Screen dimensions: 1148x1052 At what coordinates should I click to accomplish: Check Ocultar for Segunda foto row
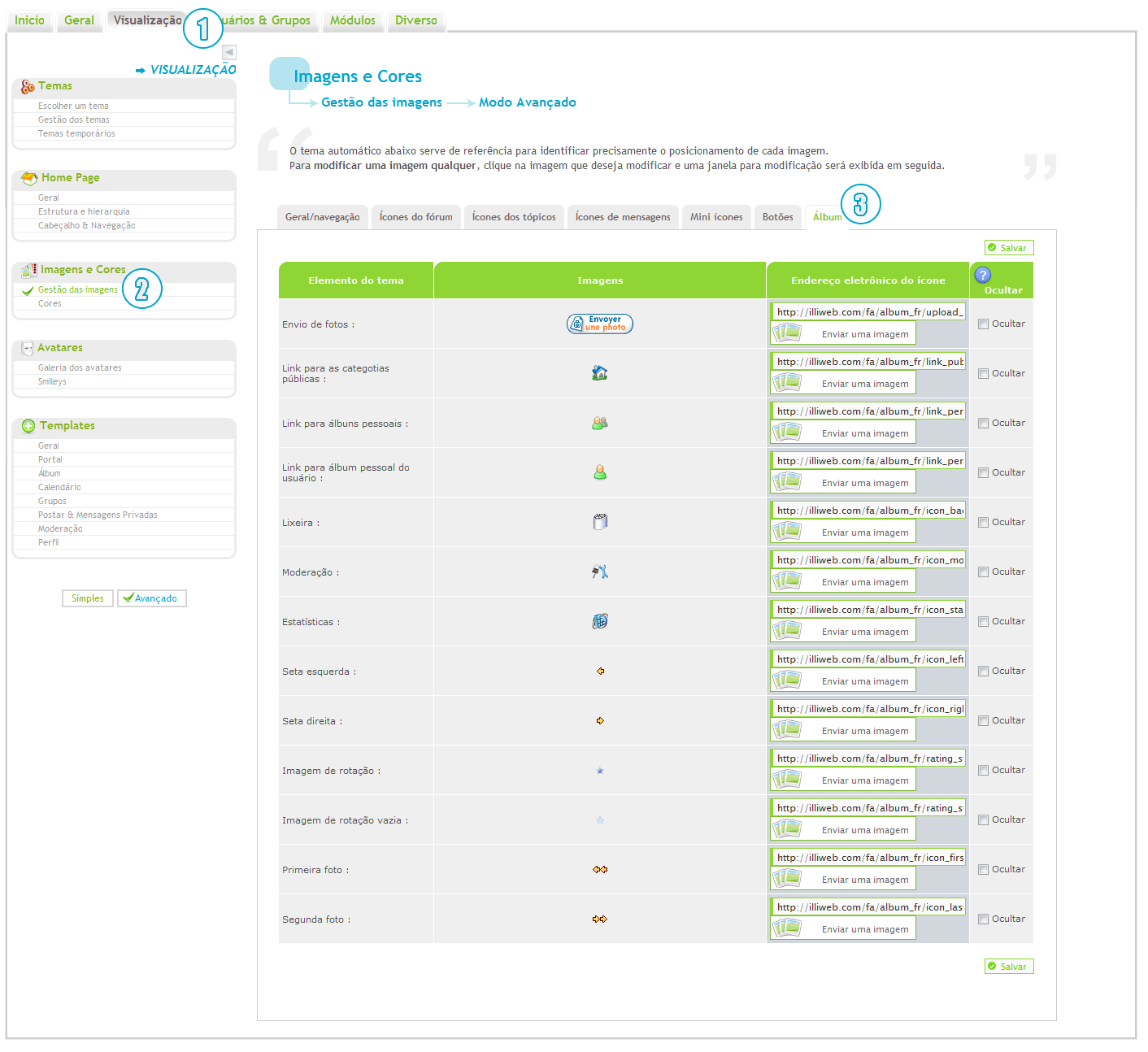pos(983,919)
